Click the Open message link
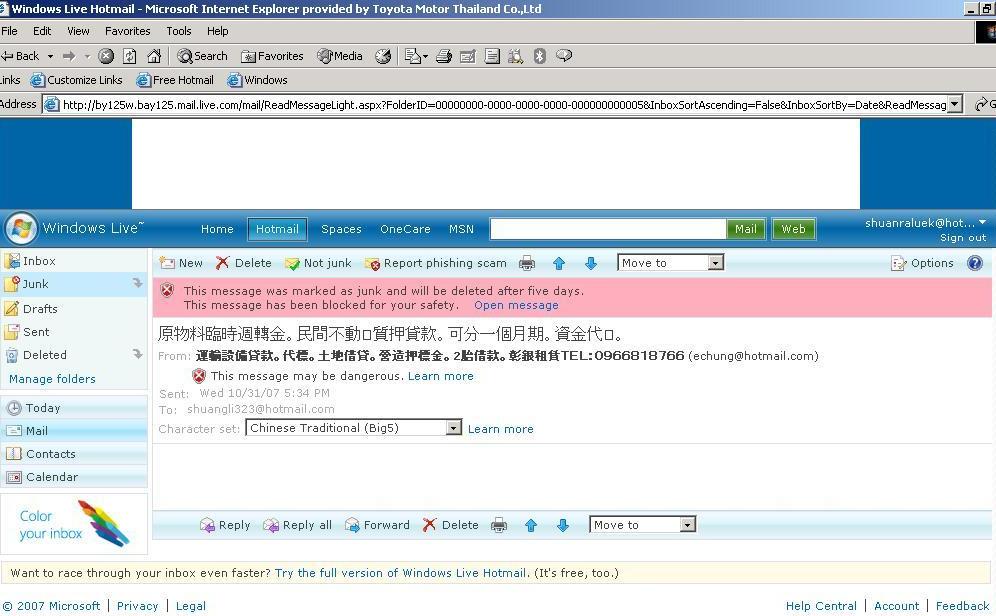The image size is (996, 616). click(516, 305)
